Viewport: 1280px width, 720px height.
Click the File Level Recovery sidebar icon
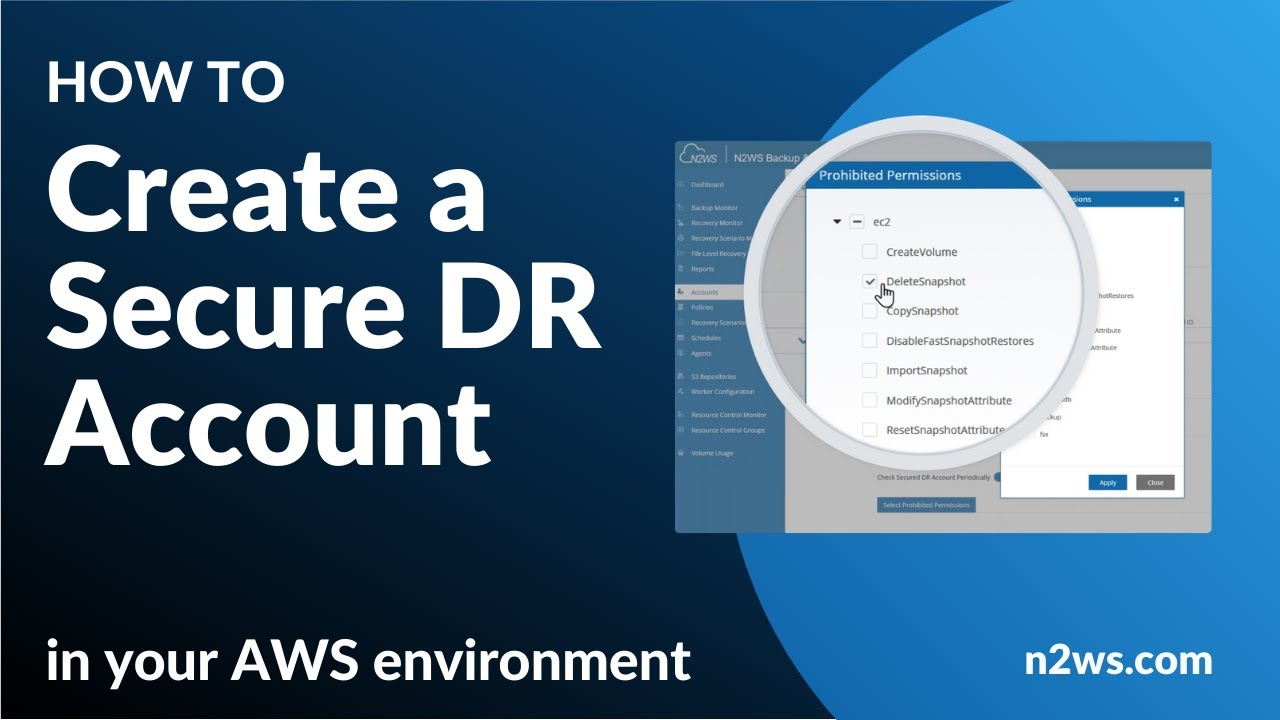pyautogui.click(x=681, y=254)
